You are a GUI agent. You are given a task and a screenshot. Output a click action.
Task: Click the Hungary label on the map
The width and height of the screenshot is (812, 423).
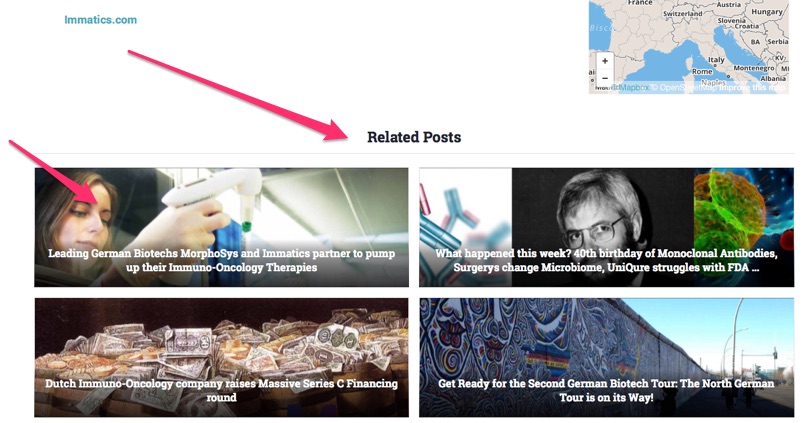click(x=767, y=11)
